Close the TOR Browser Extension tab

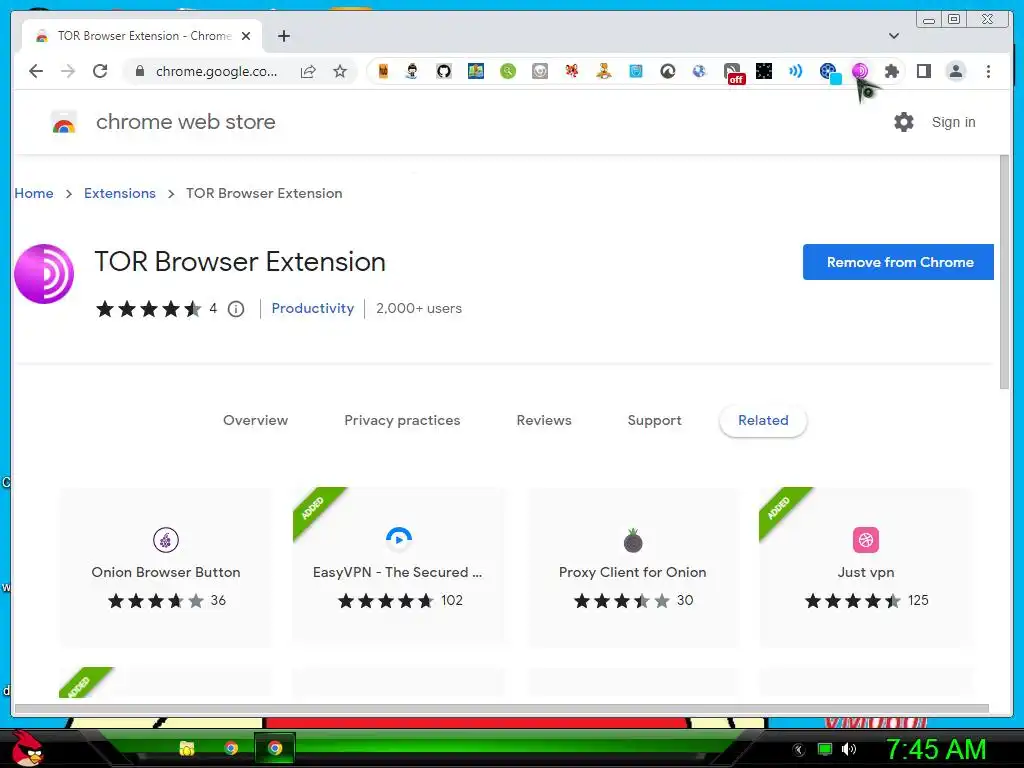click(x=246, y=36)
